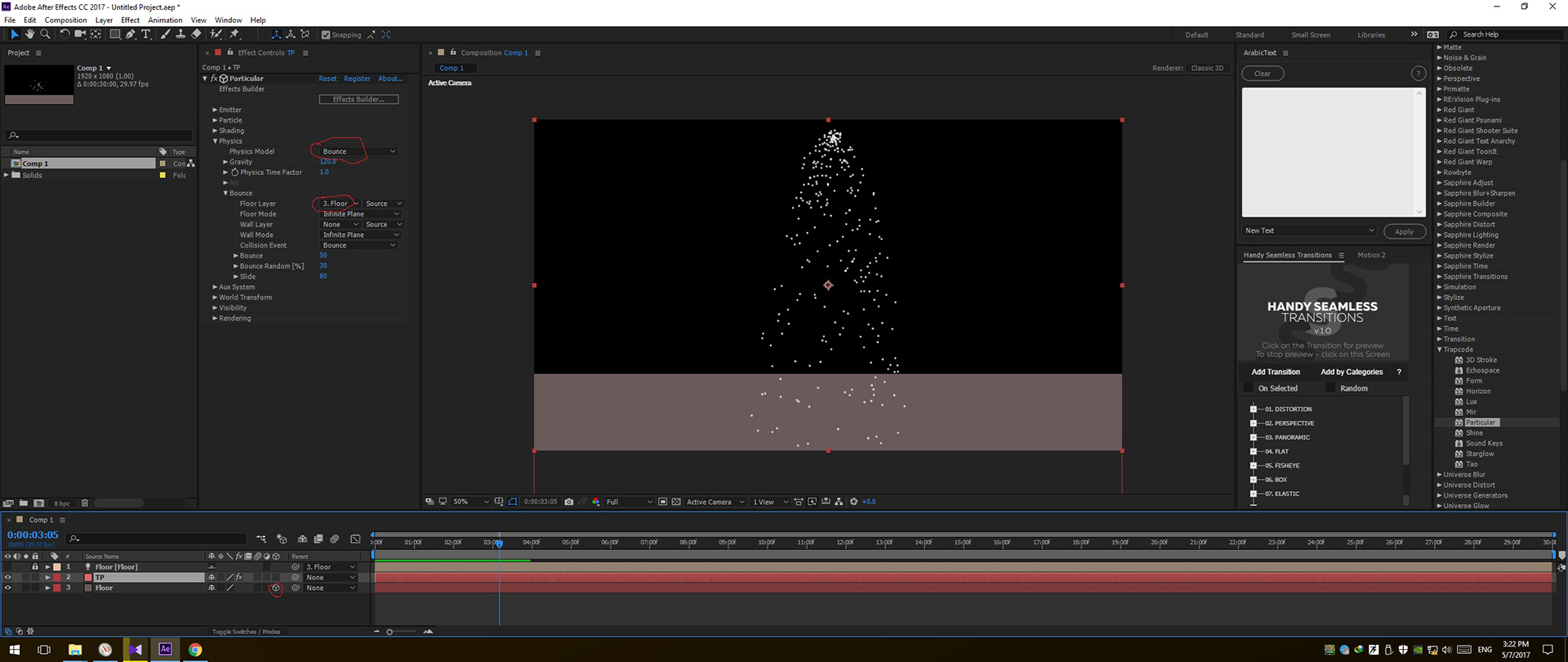Image resolution: width=1568 pixels, height=662 pixels.
Task: Open the Floor Layer 3. Floor dropdown
Action: tap(340, 204)
